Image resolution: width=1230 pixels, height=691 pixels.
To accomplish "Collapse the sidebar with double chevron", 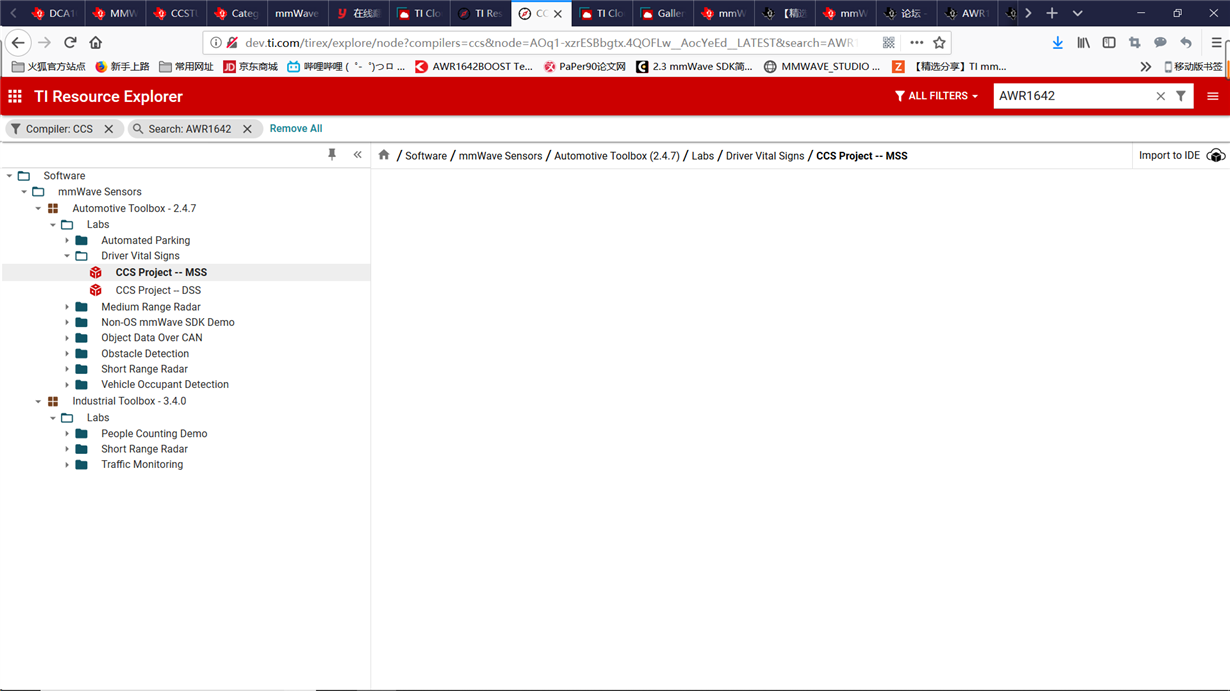I will click(x=358, y=155).
